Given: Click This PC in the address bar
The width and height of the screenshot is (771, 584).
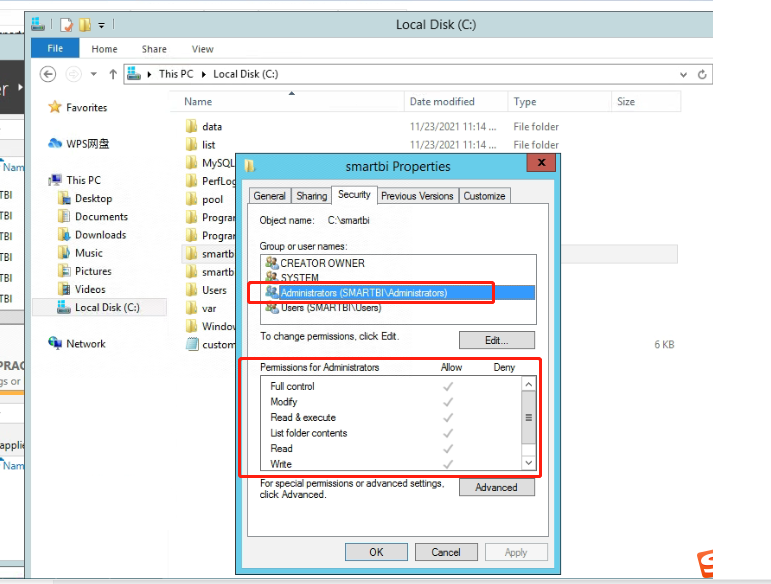Looking at the screenshot, I should point(176,74).
